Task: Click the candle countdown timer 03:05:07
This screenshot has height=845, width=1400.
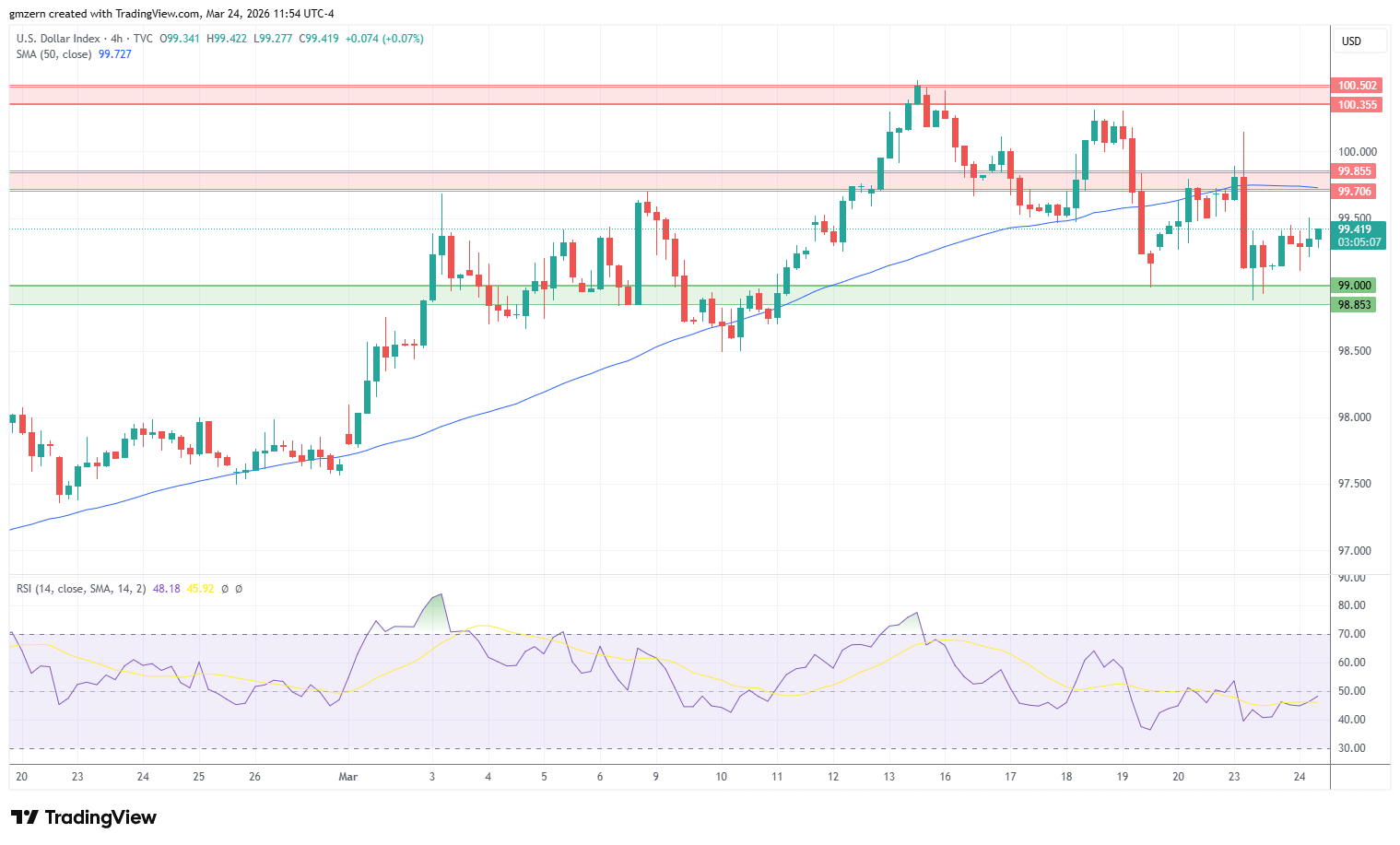Action: click(x=1359, y=242)
